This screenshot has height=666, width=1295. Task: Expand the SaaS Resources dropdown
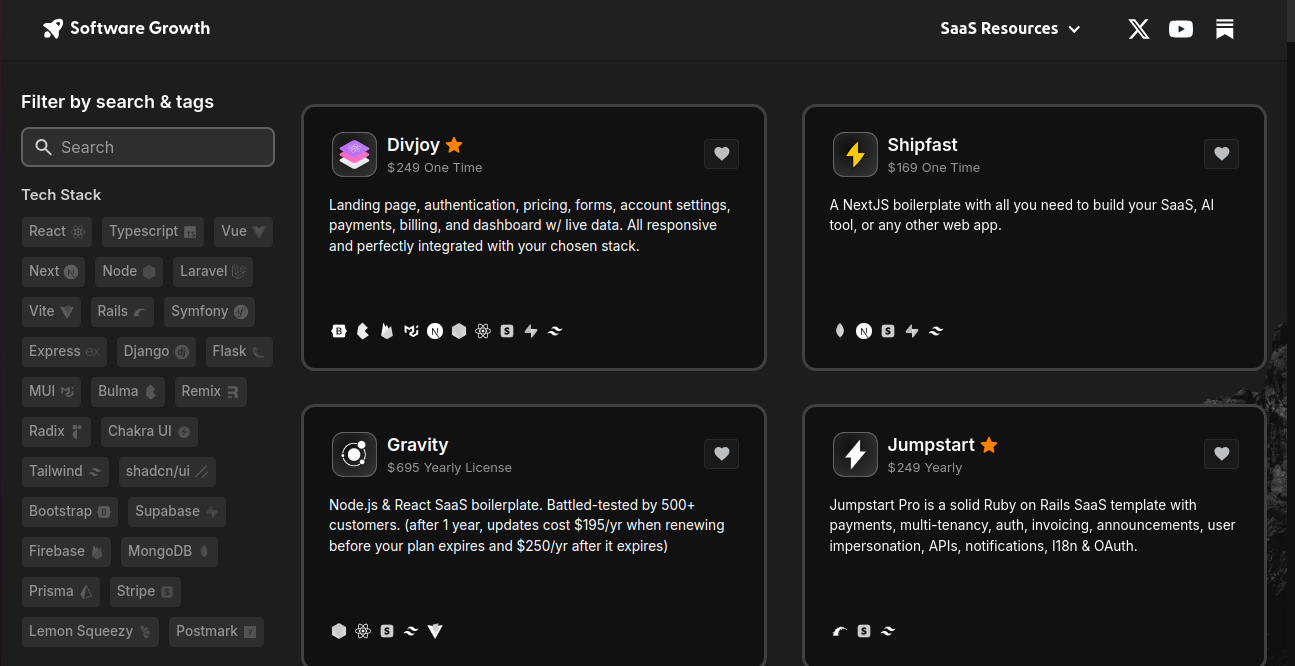pos(1010,29)
